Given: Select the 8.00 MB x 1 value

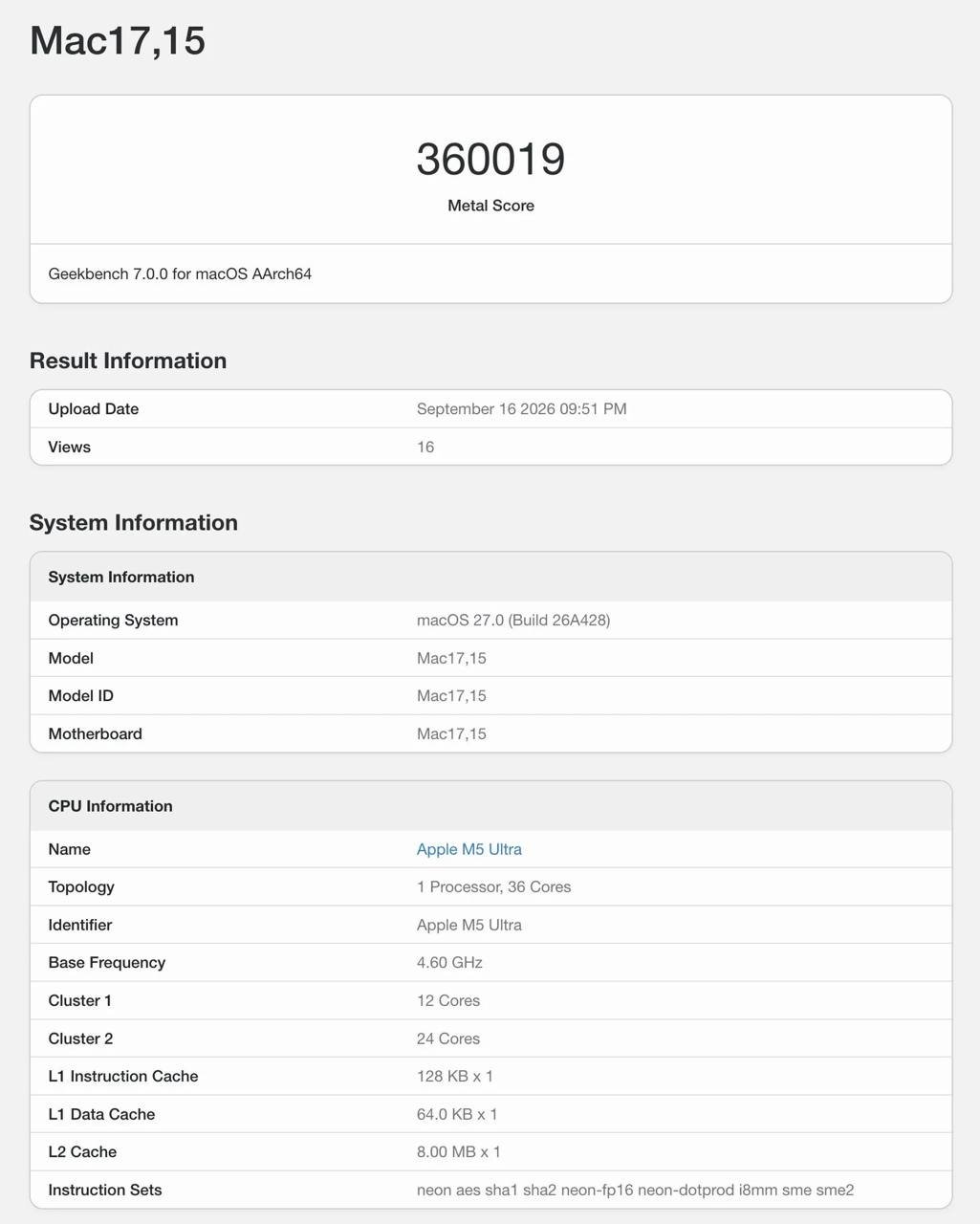Looking at the screenshot, I should click(459, 1152).
